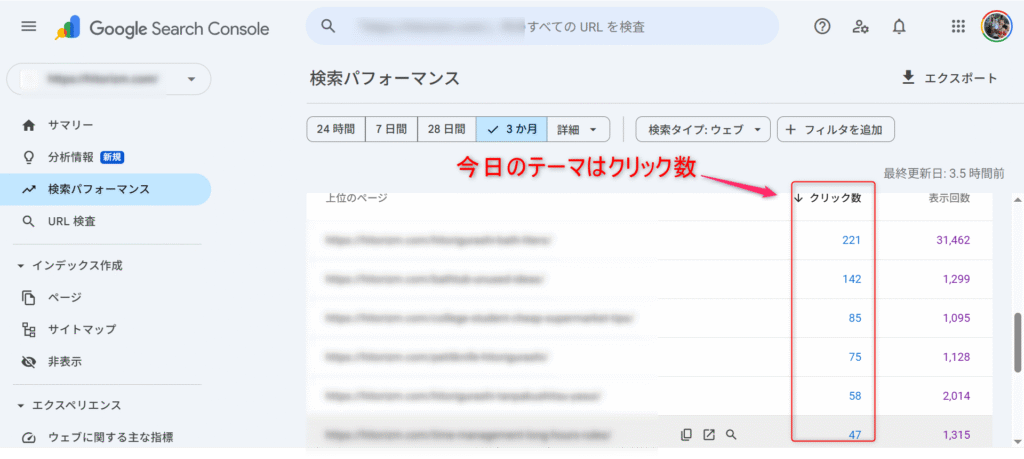The width and height of the screenshot is (1024, 459).
Task: Open the hamburger main menu
Action: point(28,27)
